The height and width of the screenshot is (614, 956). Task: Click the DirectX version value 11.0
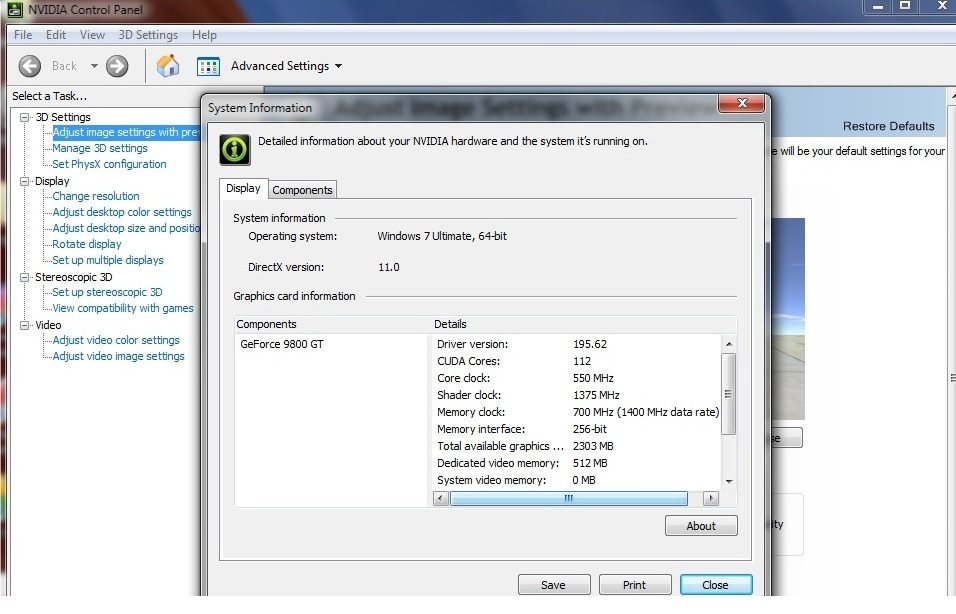point(388,267)
